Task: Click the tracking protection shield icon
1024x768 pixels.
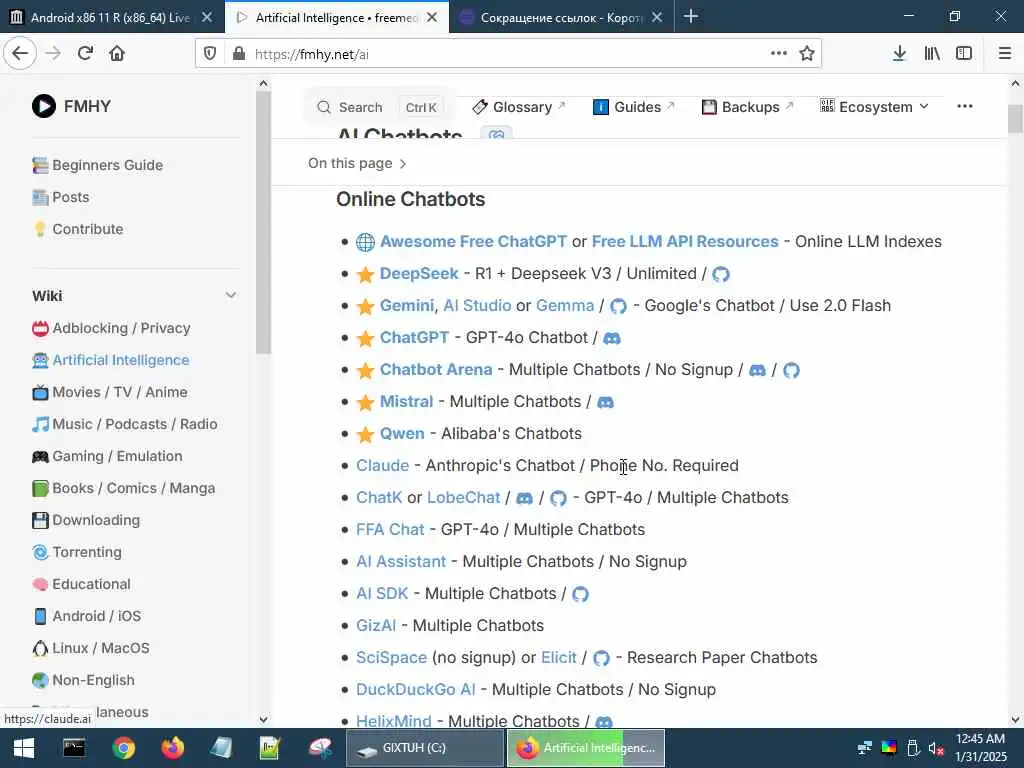Action: [x=210, y=54]
